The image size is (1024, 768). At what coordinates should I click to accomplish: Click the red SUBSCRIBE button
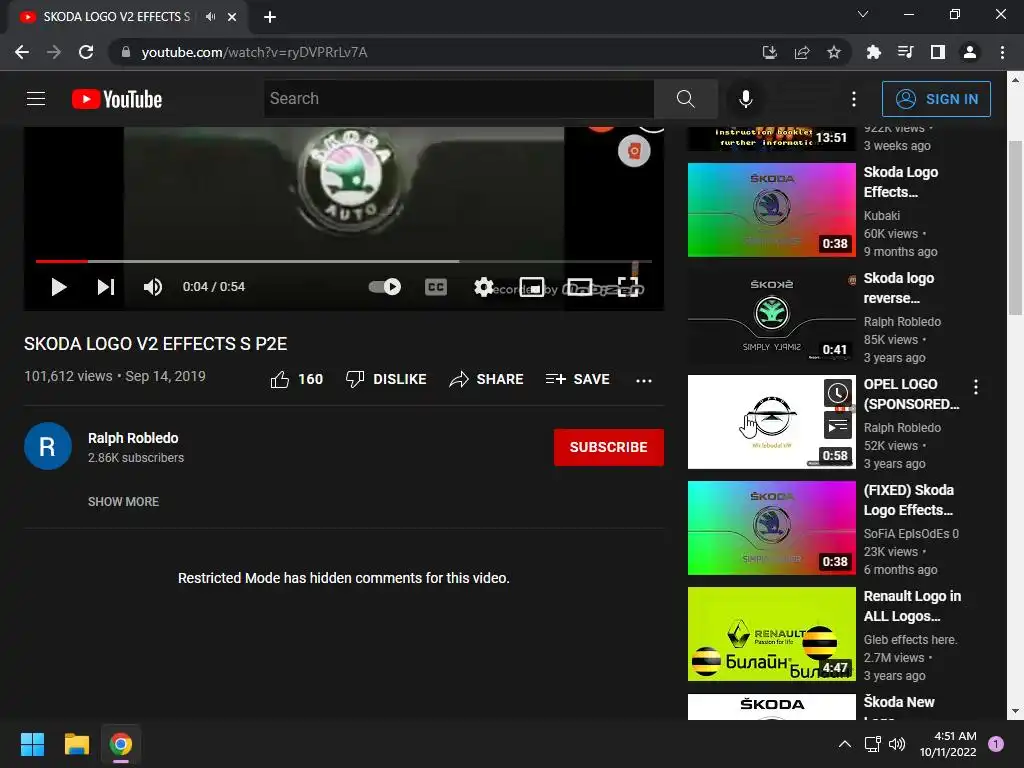pos(609,447)
